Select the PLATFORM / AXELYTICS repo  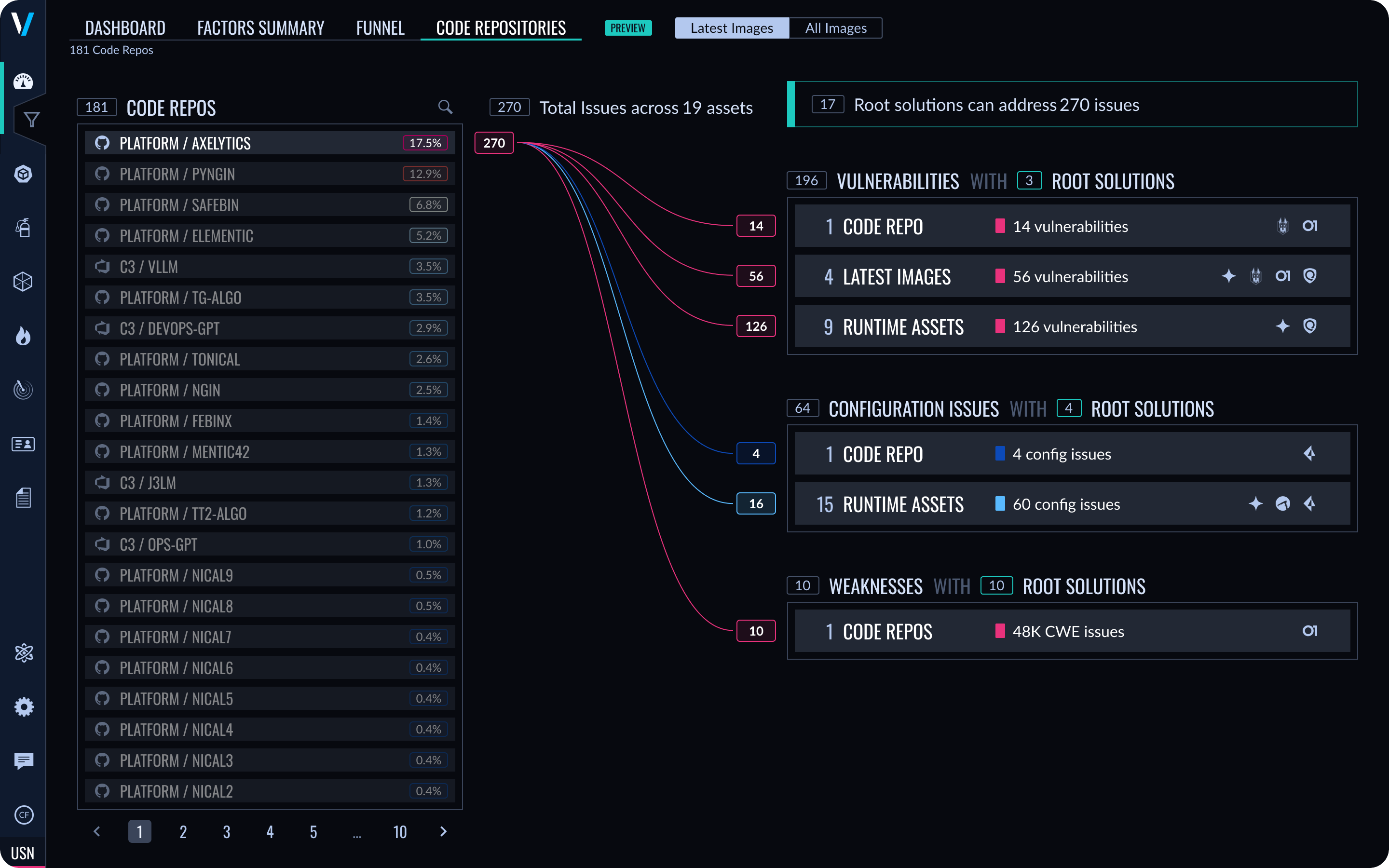pos(270,143)
